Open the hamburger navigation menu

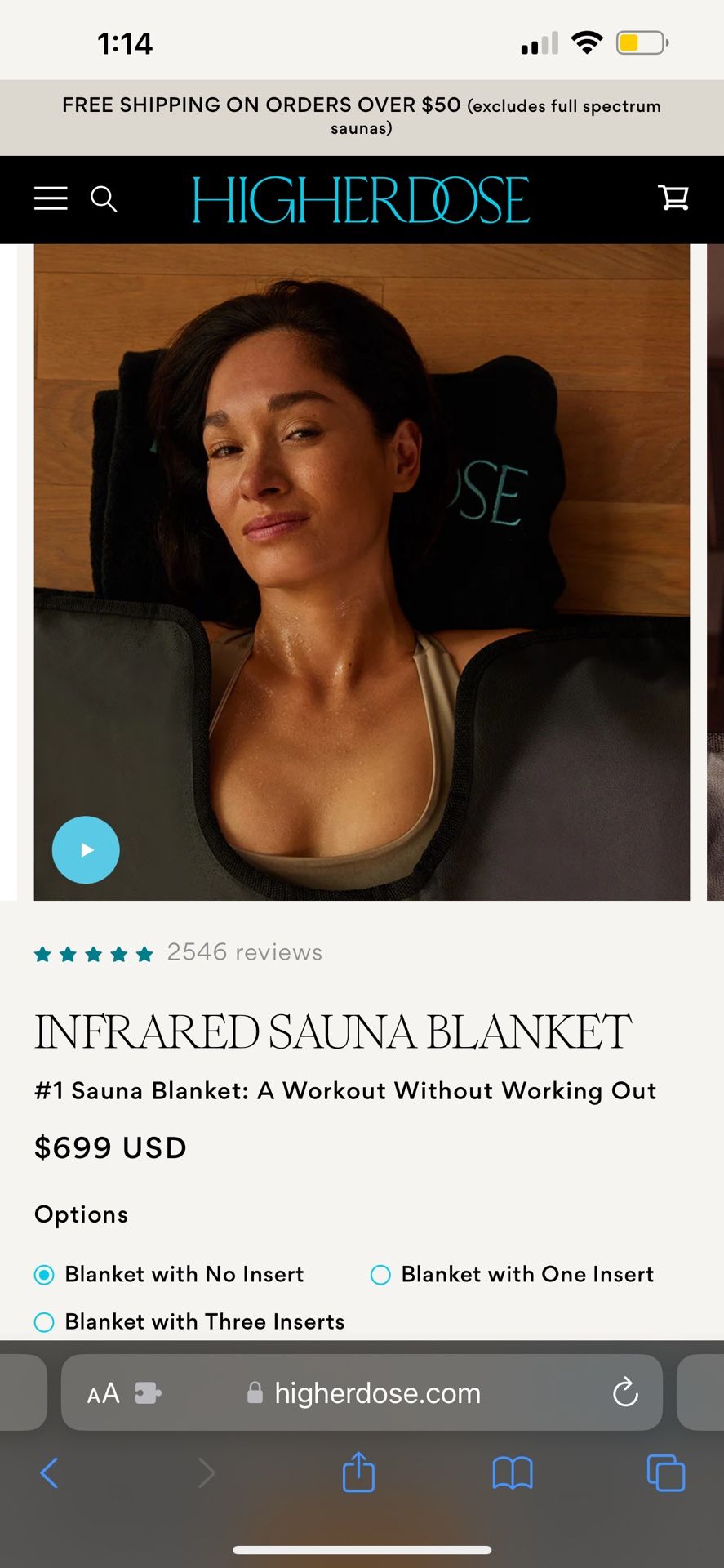point(51,198)
